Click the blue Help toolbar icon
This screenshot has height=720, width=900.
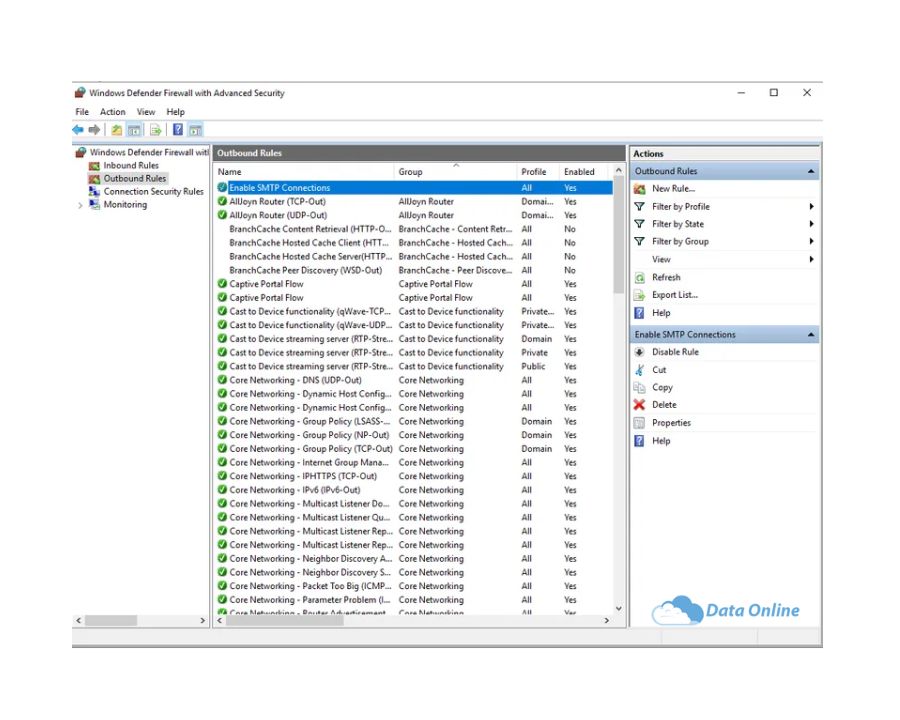[x=178, y=129]
